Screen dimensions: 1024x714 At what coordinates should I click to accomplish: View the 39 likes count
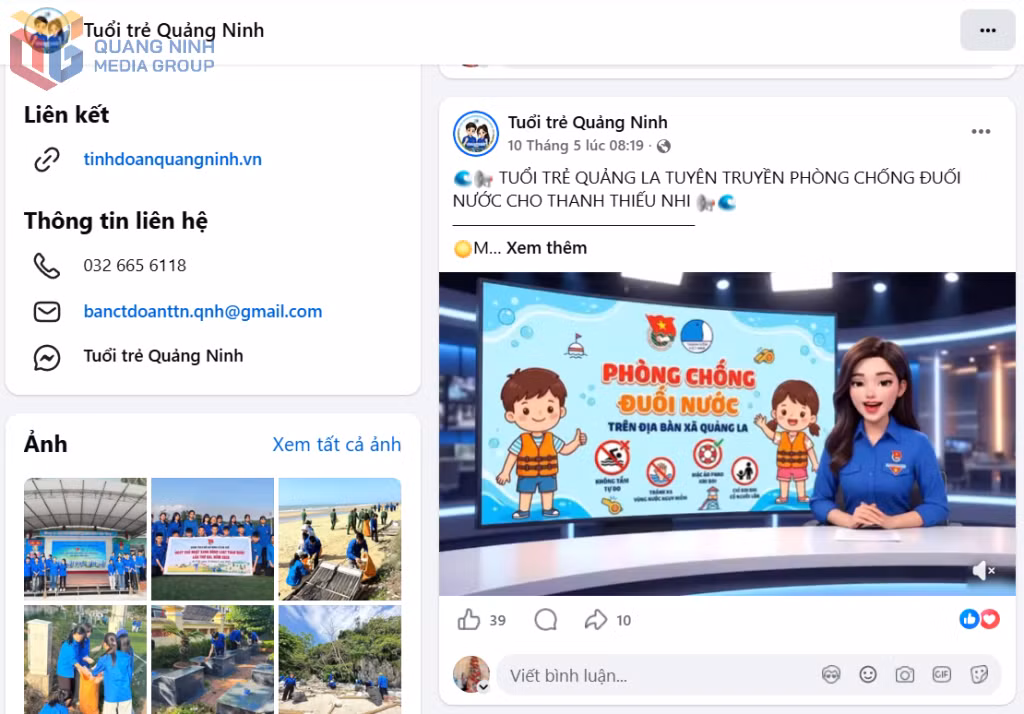click(x=498, y=620)
